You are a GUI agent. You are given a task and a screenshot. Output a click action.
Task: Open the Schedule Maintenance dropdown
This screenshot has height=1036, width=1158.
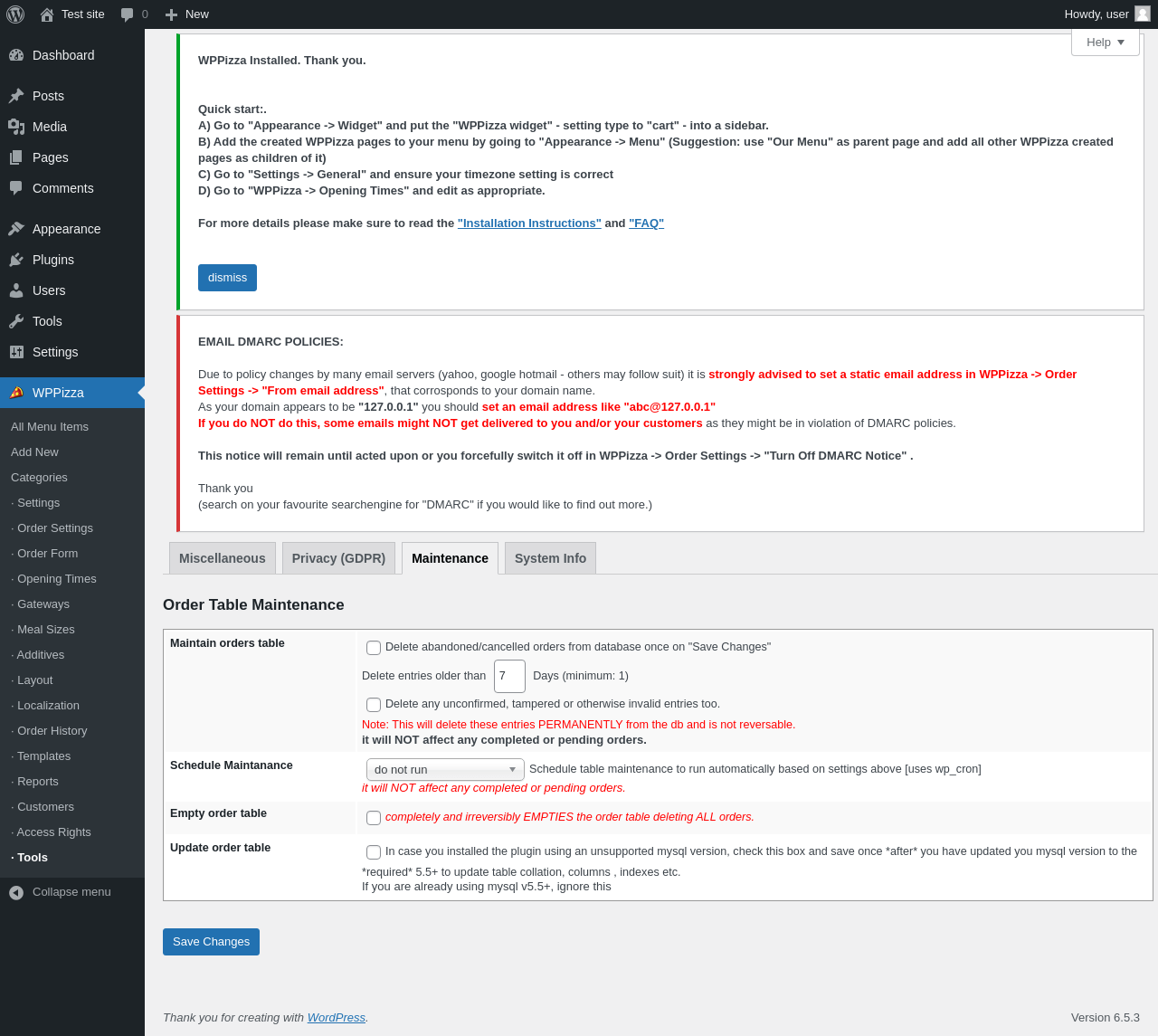click(445, 770)
